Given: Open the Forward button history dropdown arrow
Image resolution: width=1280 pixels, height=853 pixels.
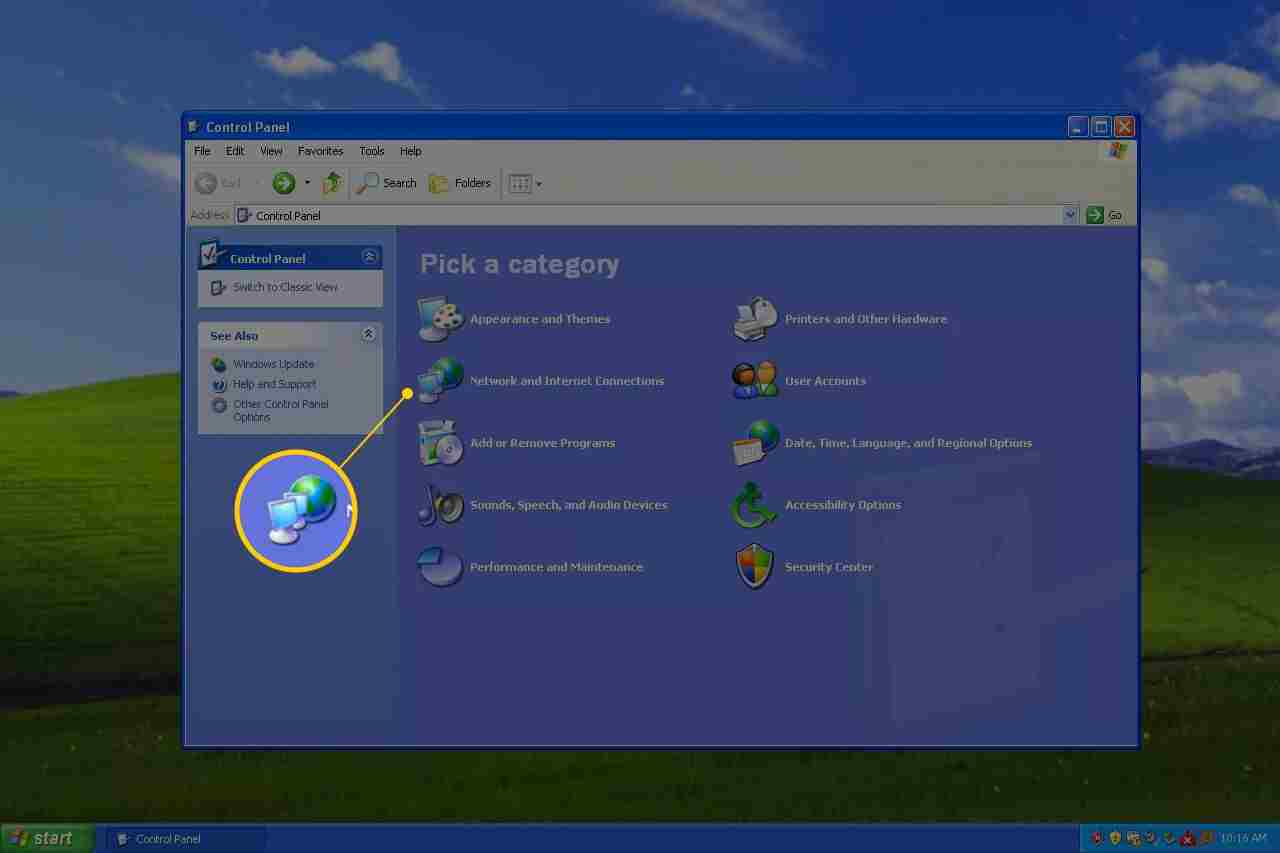Looking at the screenshot, I should point(307,183).
